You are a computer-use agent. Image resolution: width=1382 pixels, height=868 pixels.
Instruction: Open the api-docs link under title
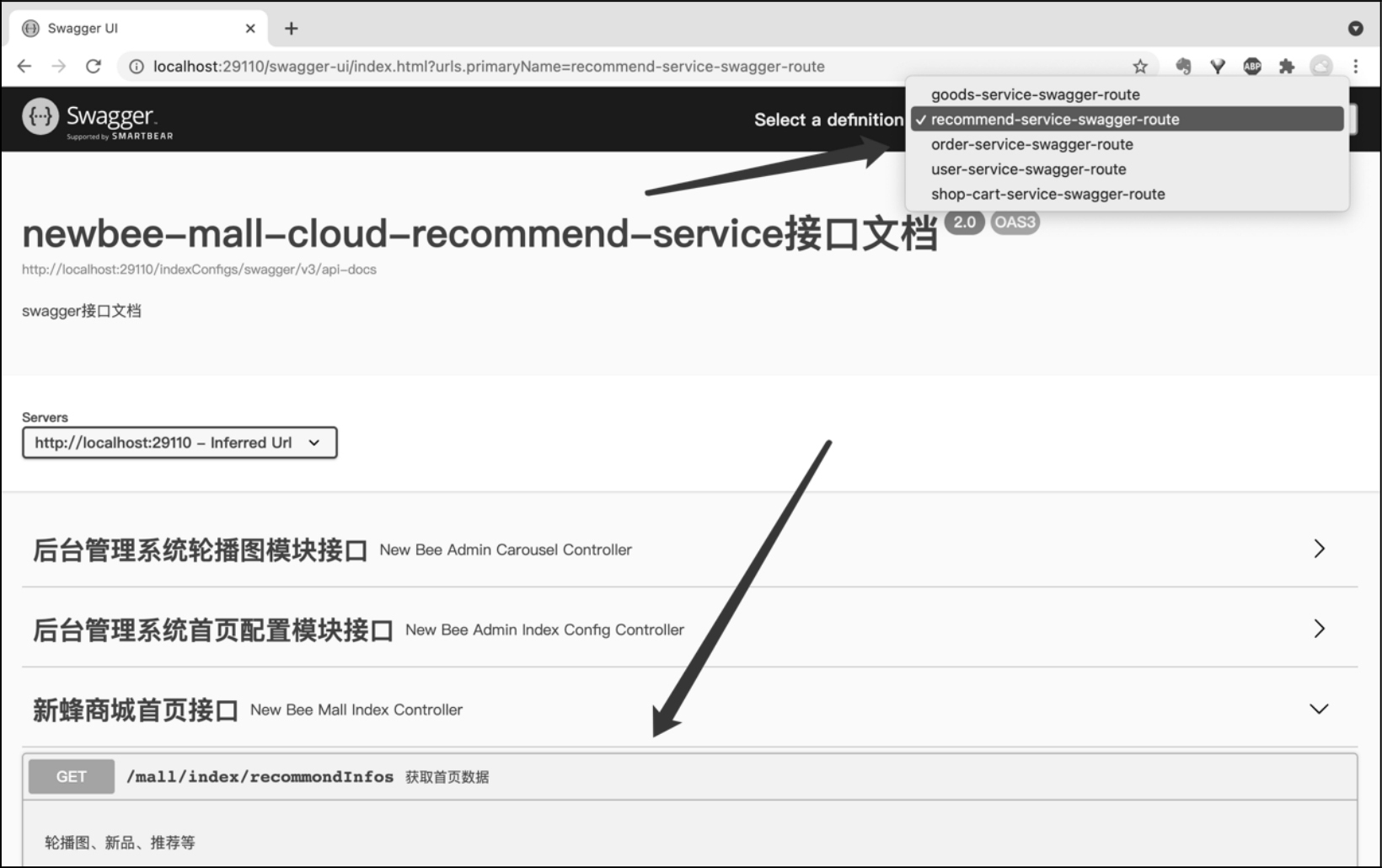click(x=199, y=270)
